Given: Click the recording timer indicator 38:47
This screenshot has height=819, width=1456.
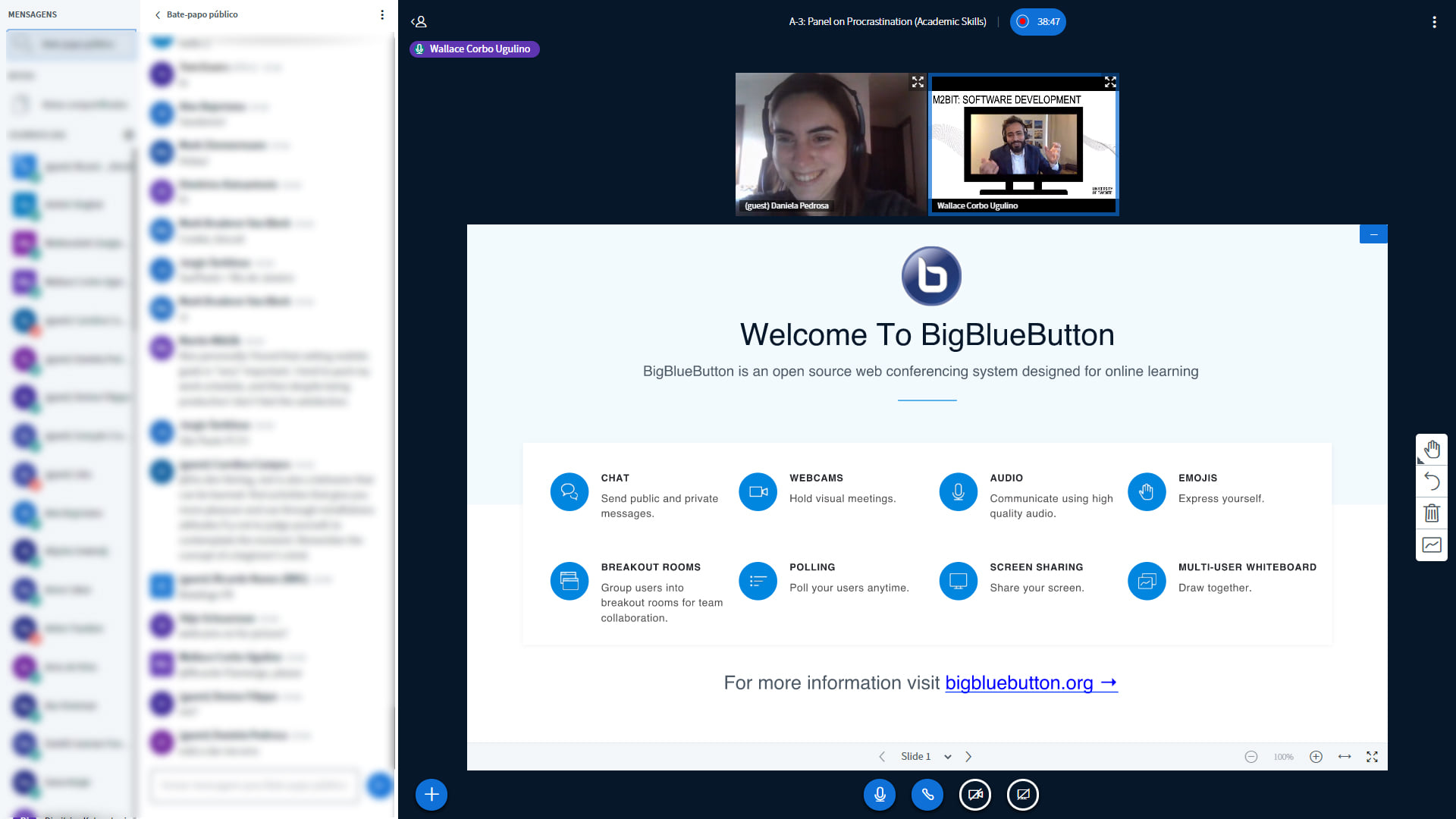Looking at the screenshot, I should pos(1037,22).
